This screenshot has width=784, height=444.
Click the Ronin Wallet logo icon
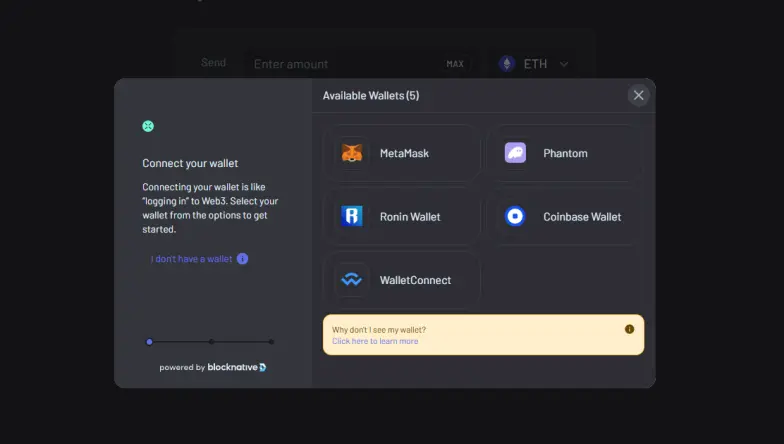pos(352,216)
